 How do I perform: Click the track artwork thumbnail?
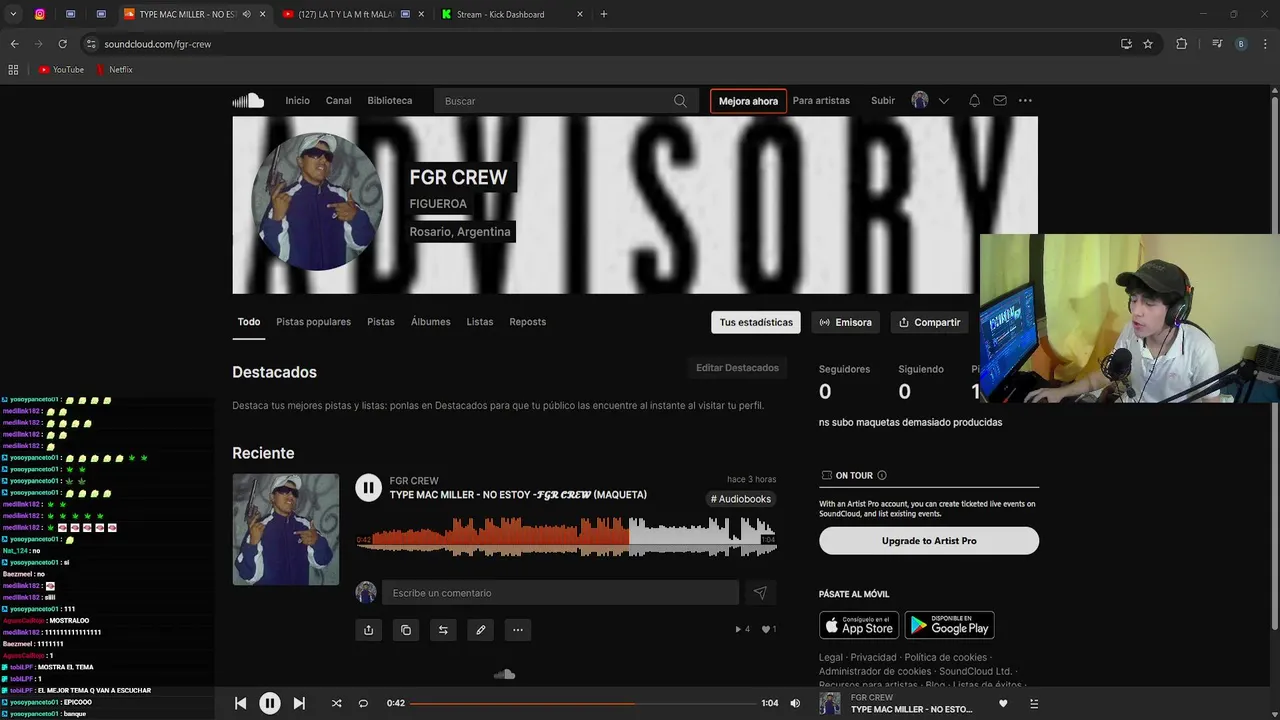click(x=286, y=529)
